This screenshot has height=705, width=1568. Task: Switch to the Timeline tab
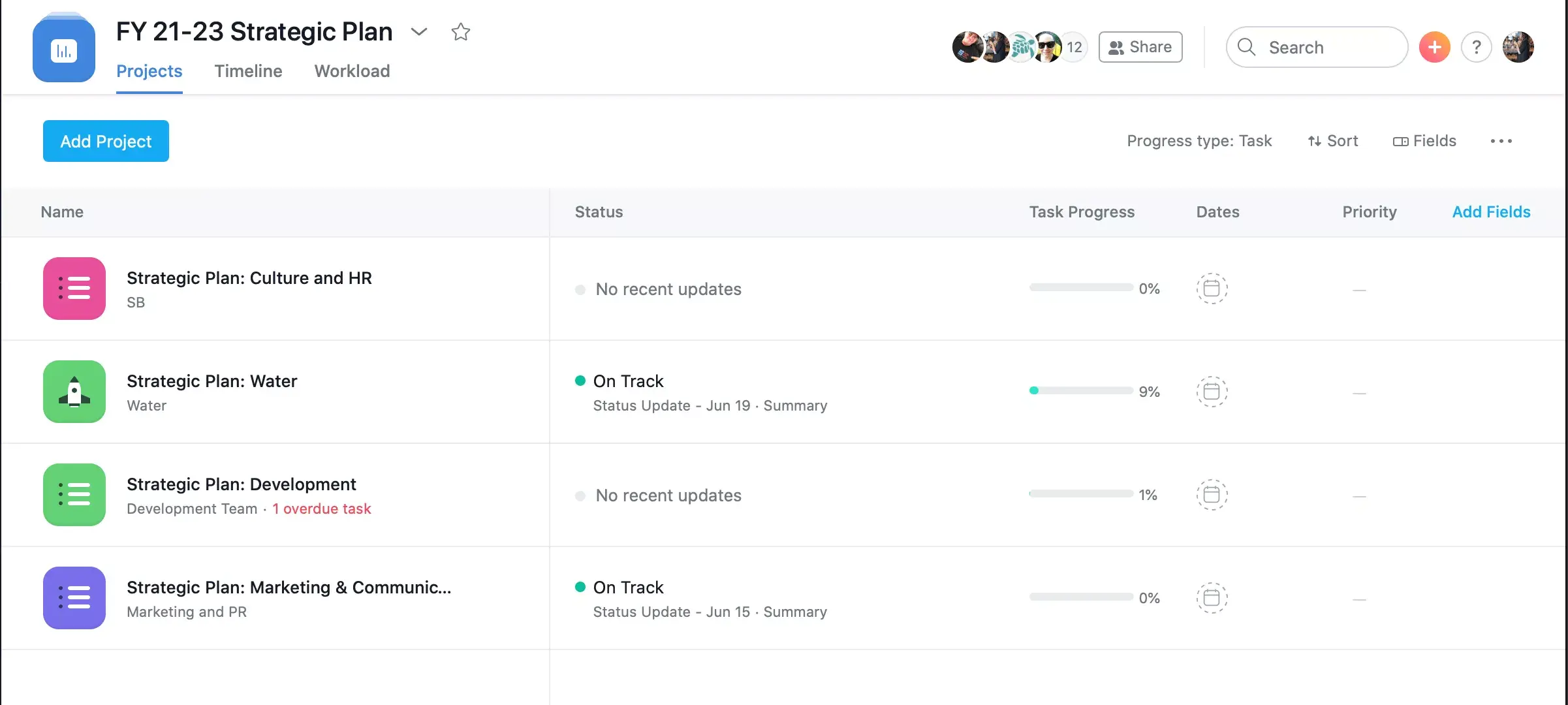point(247,70)
